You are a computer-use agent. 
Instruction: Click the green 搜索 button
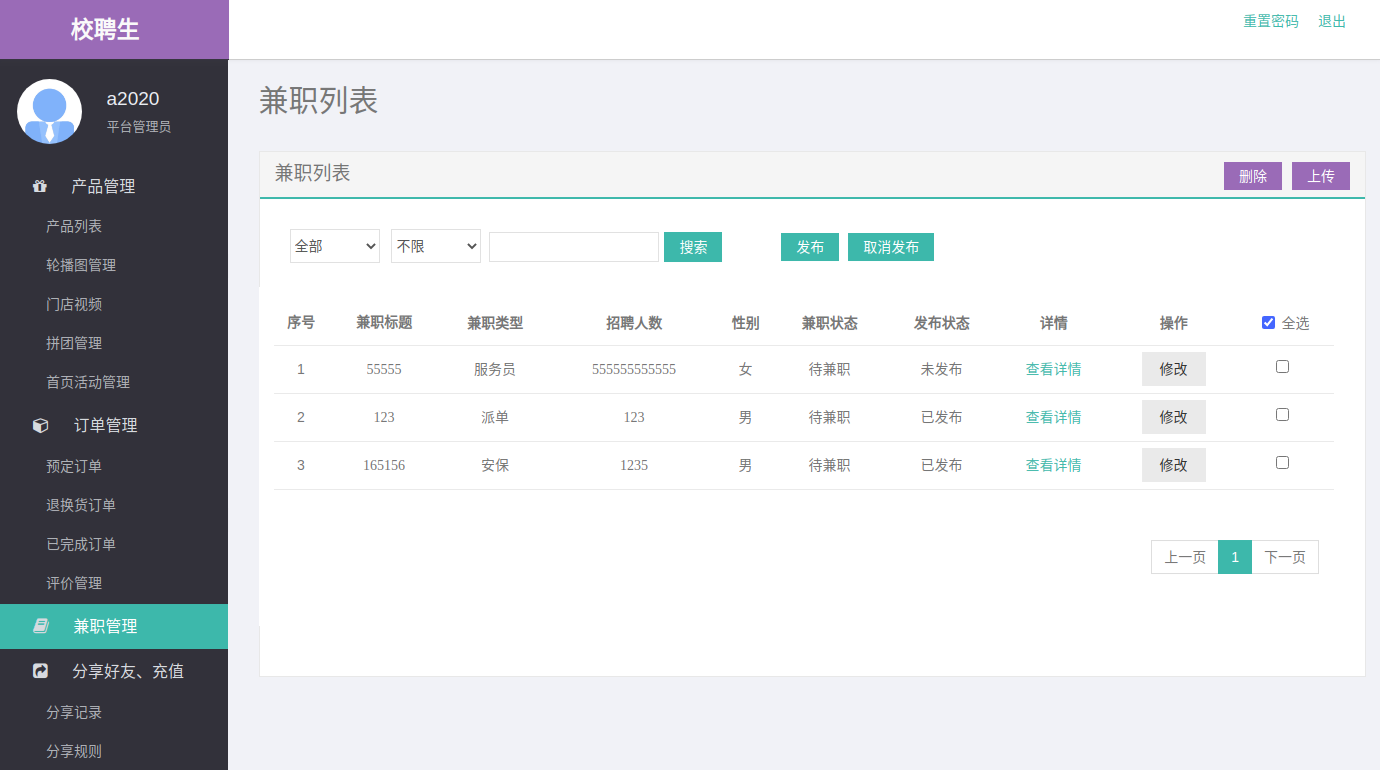coord(693,247)
